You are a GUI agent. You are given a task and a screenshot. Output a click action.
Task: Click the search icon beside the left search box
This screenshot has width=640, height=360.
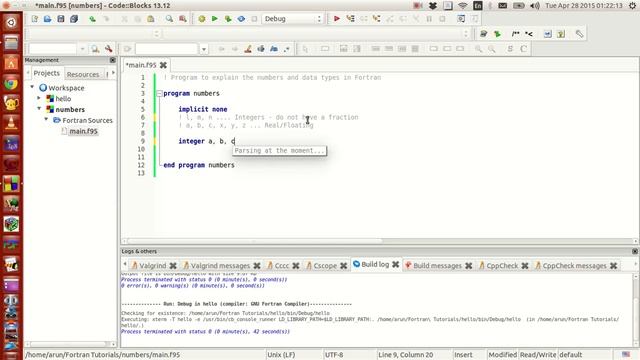click(x=95, y=49)
